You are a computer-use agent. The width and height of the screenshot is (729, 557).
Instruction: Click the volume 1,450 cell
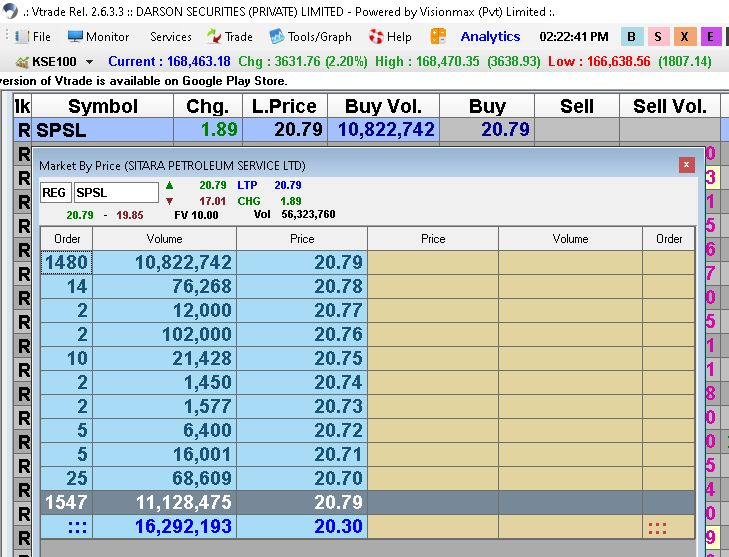pos(165,383)
